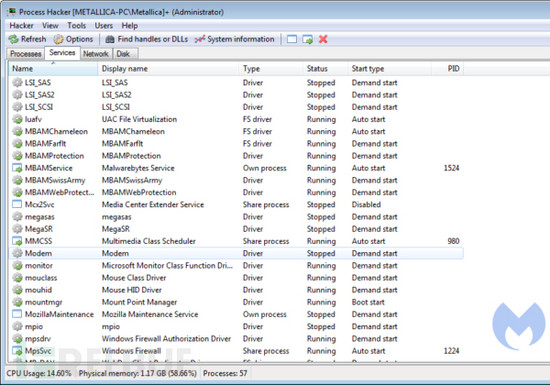Click the mountmgr service icon

point(17,302)
